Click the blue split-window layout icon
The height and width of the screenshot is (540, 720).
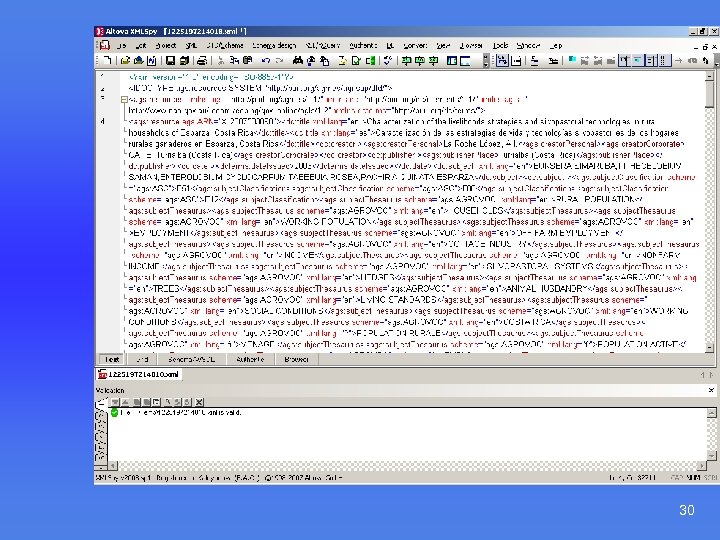click(452, 60)
